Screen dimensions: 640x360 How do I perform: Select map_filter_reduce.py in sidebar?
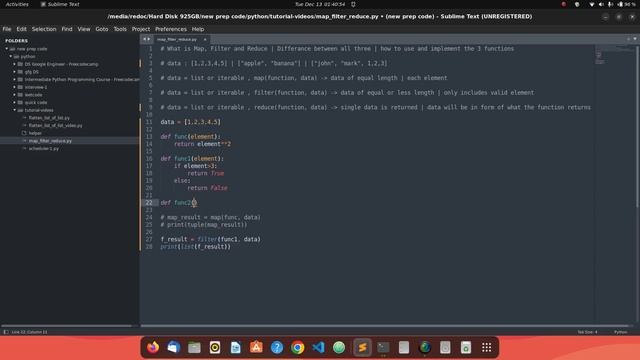[50, 141]
